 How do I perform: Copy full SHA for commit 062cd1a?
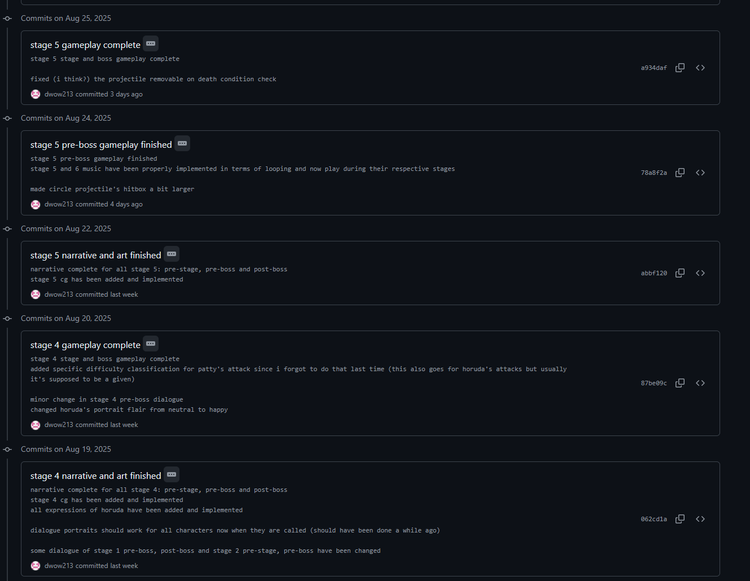coord(680,519)
